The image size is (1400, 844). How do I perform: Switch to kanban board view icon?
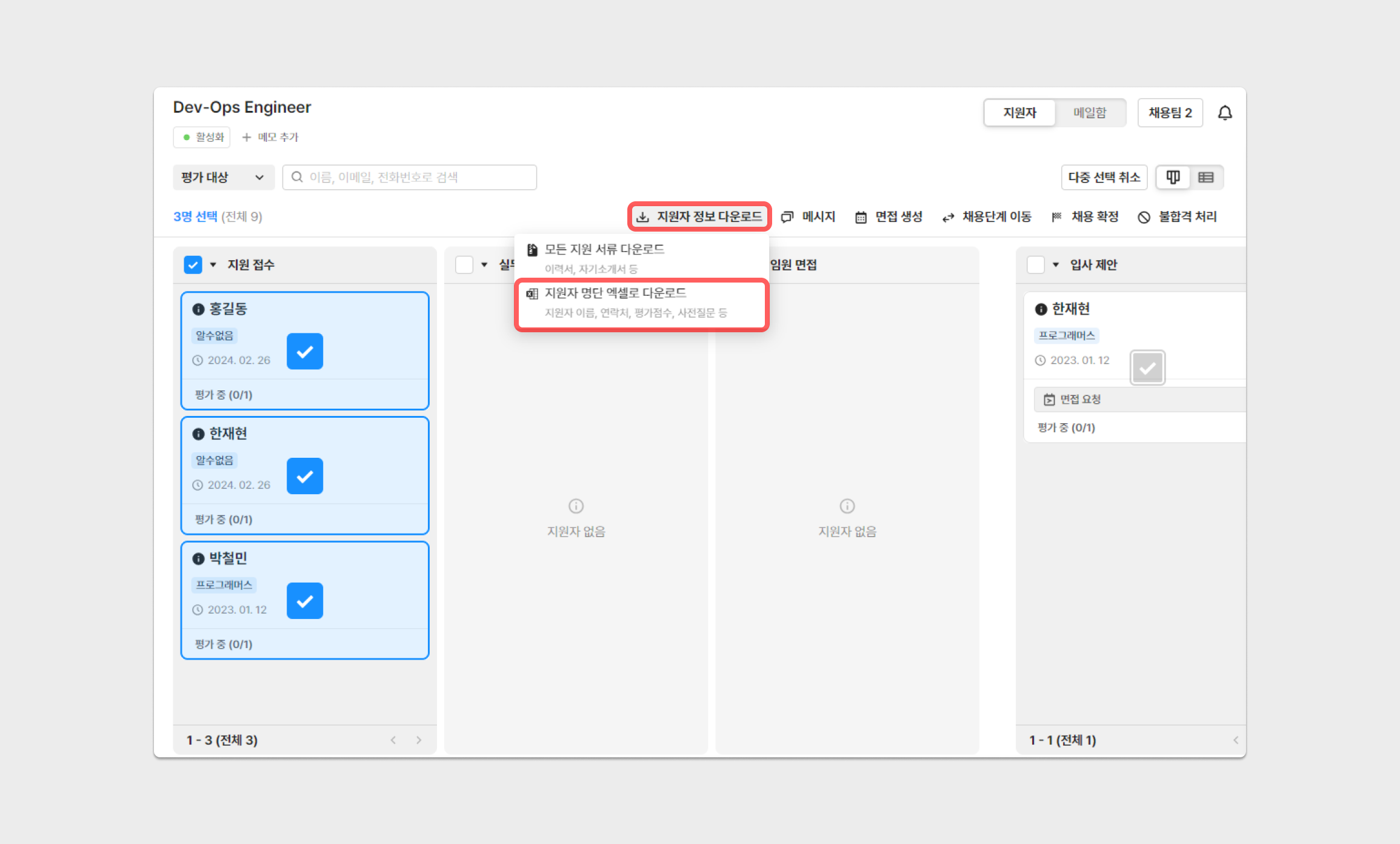click(x=1173, y=177)
